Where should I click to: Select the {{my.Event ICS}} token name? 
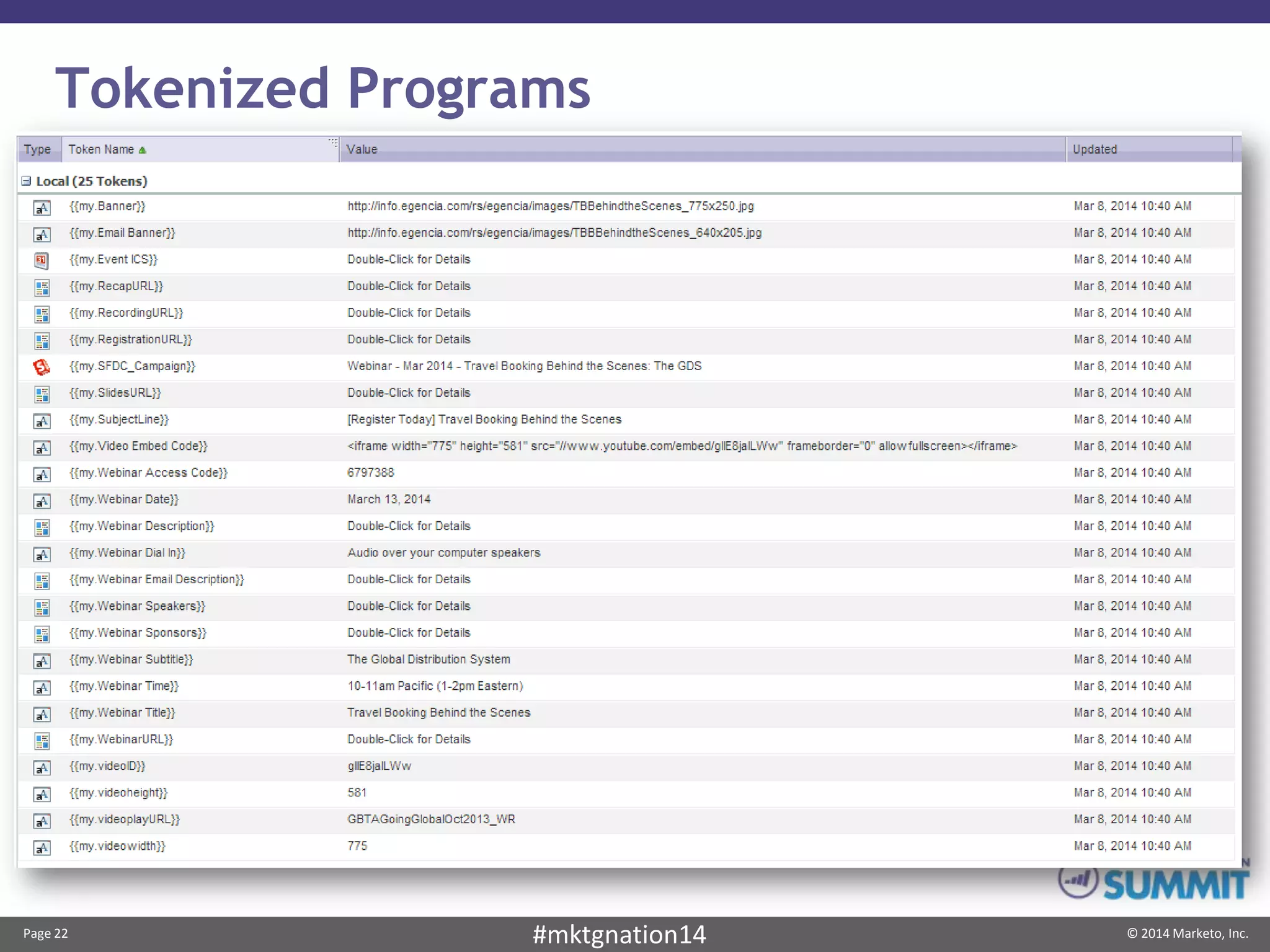click(x=113, y=260)
